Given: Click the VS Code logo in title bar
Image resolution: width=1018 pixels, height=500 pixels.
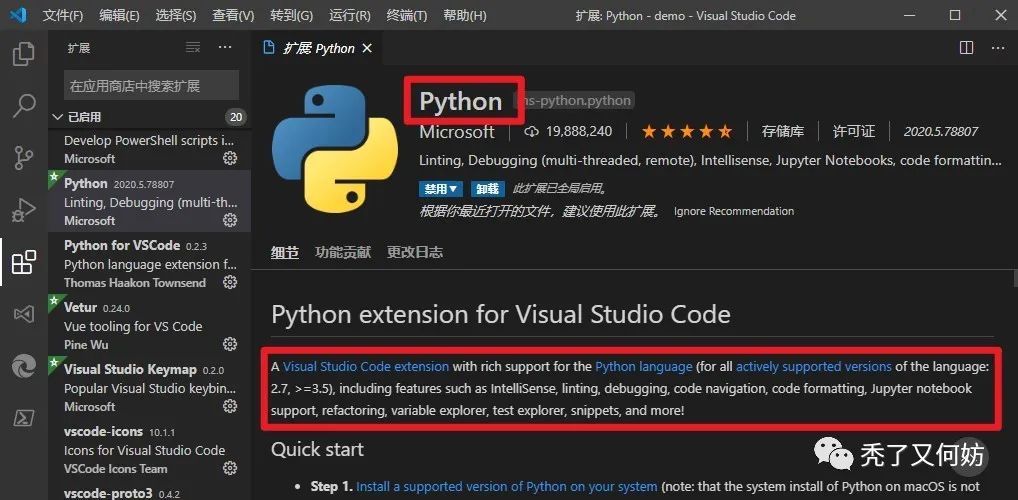Looking at the screenshot, I should (x=18, y=15).
